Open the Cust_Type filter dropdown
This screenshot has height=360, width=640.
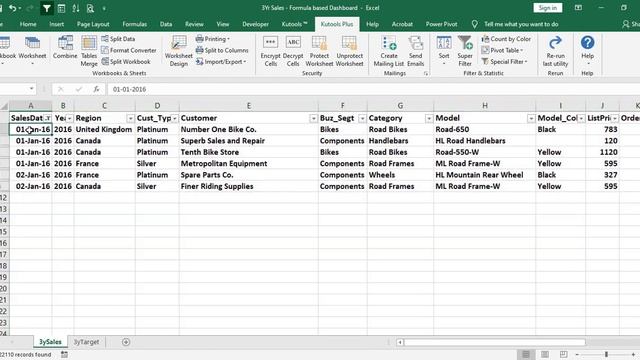click(174, 118)
